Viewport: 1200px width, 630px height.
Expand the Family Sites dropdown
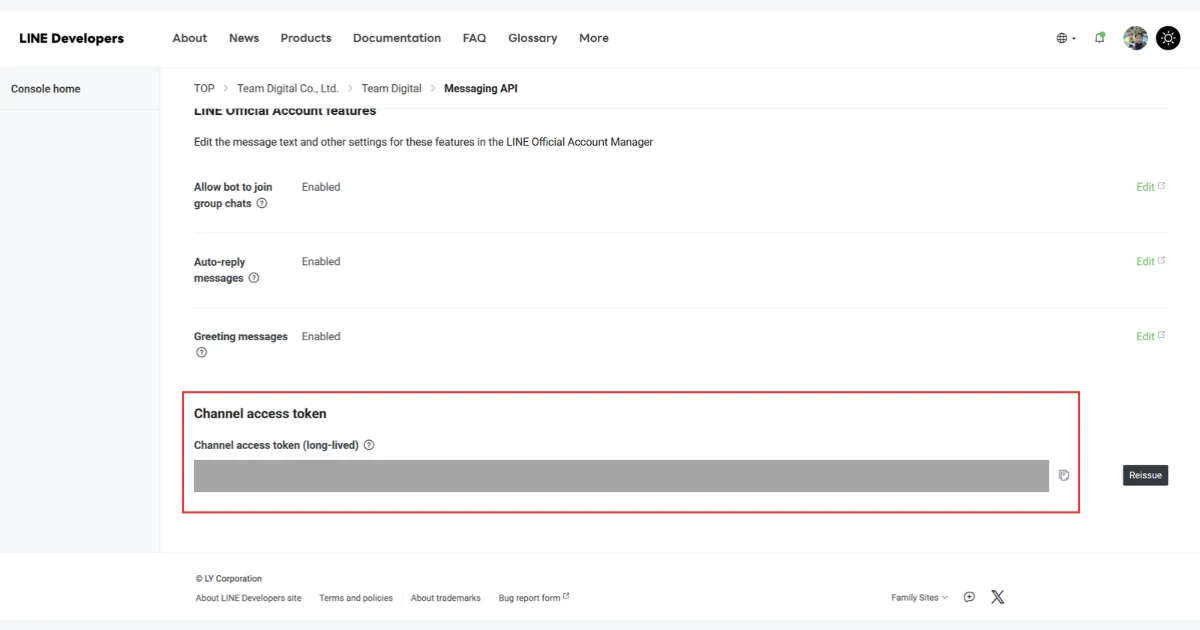[x=919, y=597]
